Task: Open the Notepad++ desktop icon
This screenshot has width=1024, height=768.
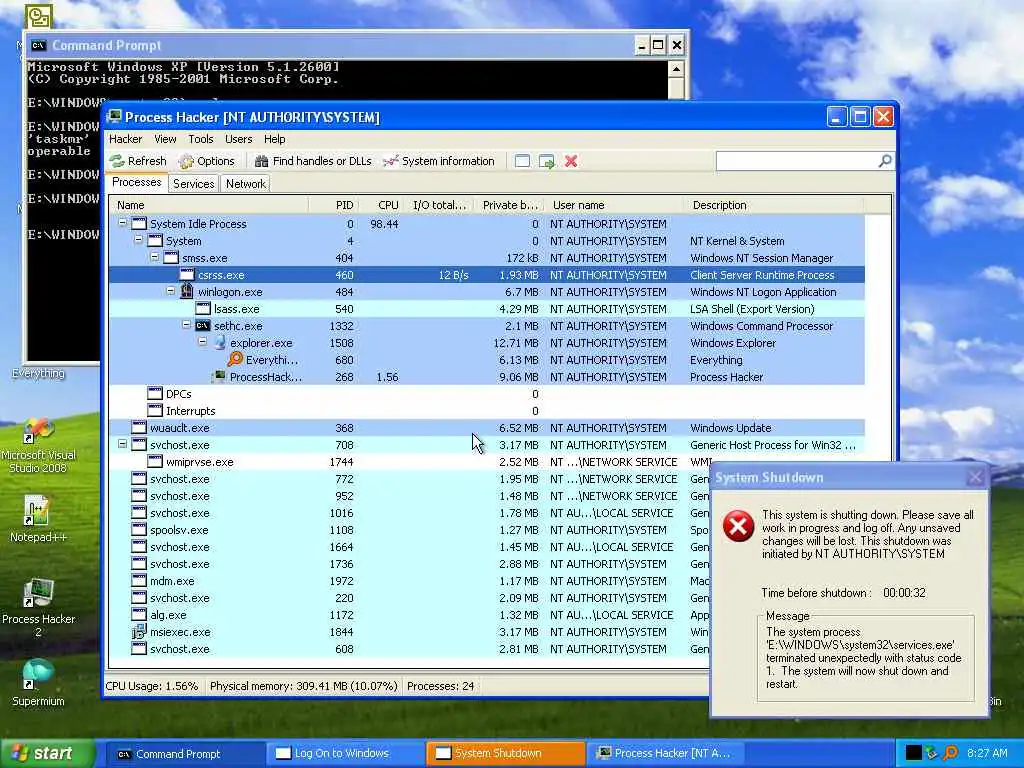Action: [39, 519]
